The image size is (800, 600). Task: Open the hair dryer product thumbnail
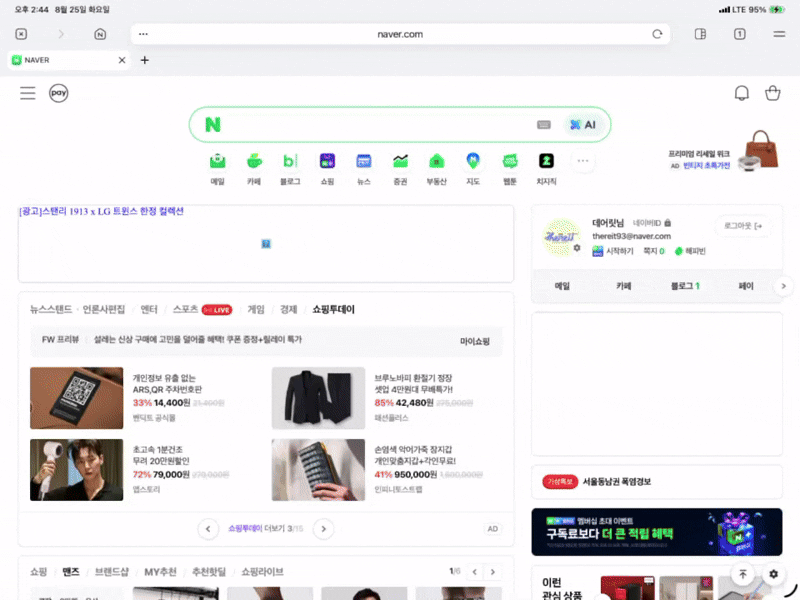pos(77,470)
